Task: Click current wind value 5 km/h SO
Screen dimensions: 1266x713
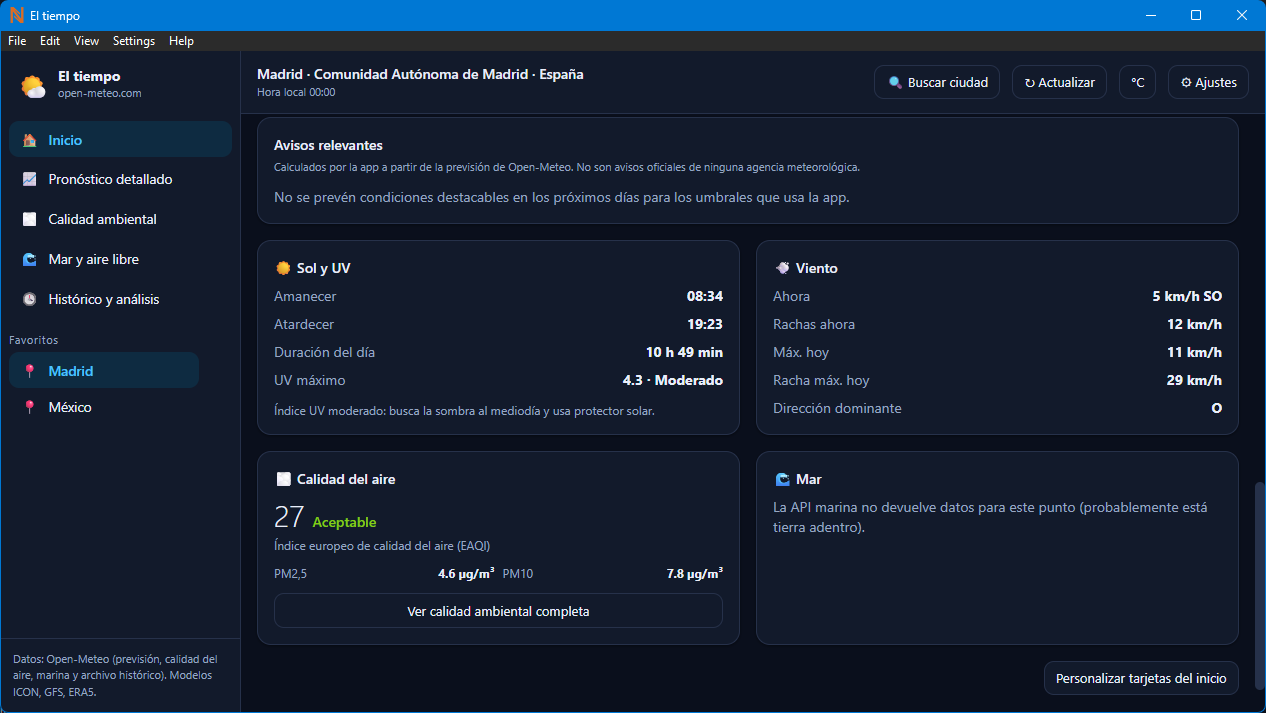Action: click(x=1187, y=296)
